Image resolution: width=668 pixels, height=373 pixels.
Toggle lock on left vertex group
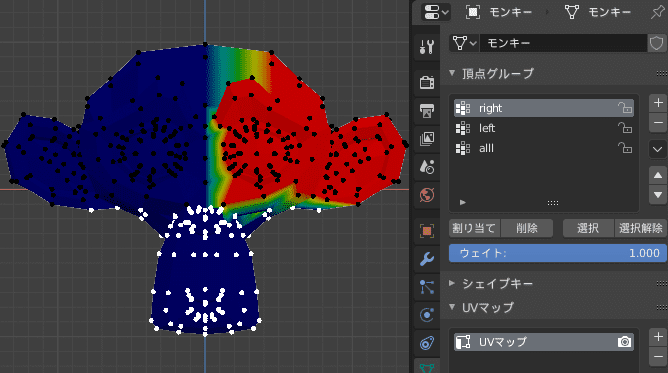tap(625, 128)
